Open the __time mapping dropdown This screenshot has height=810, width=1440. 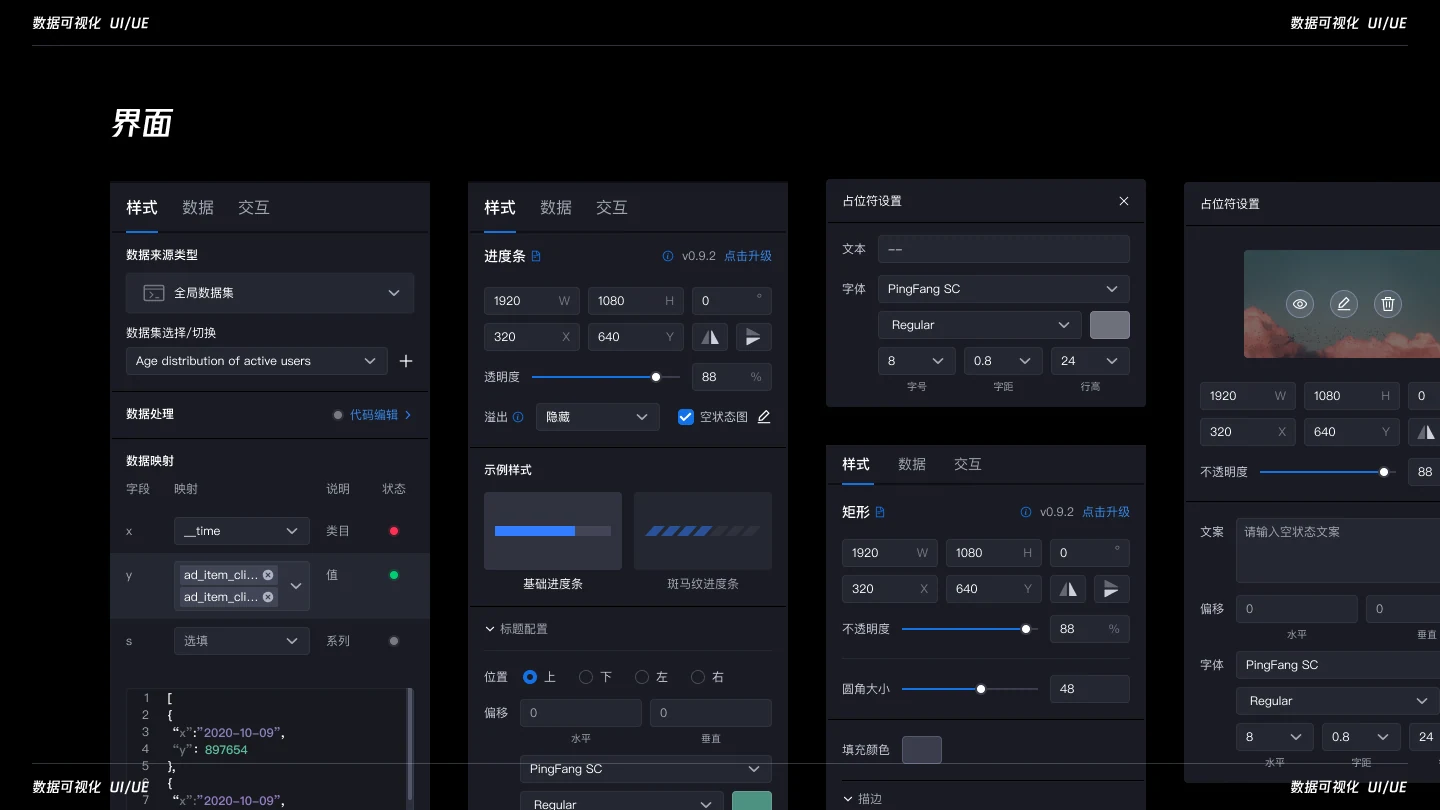pyautogui.click(x=242, y=531)
